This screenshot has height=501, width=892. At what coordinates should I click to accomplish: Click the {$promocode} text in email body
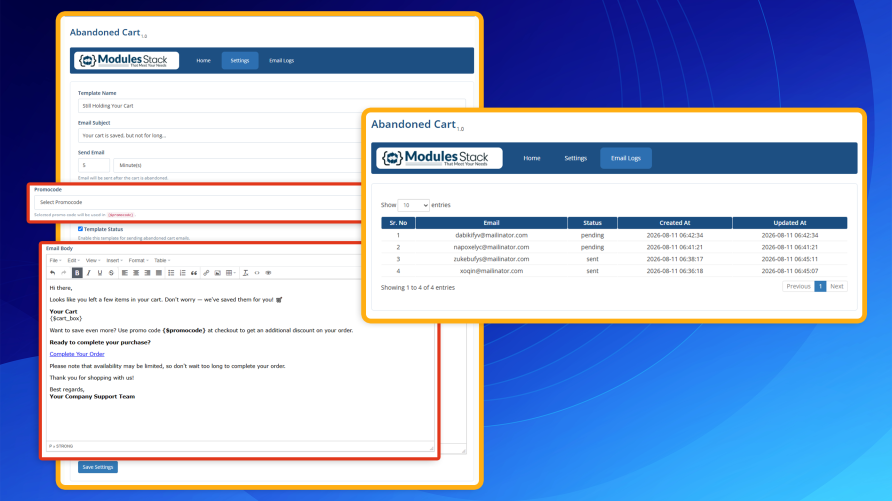184,330
